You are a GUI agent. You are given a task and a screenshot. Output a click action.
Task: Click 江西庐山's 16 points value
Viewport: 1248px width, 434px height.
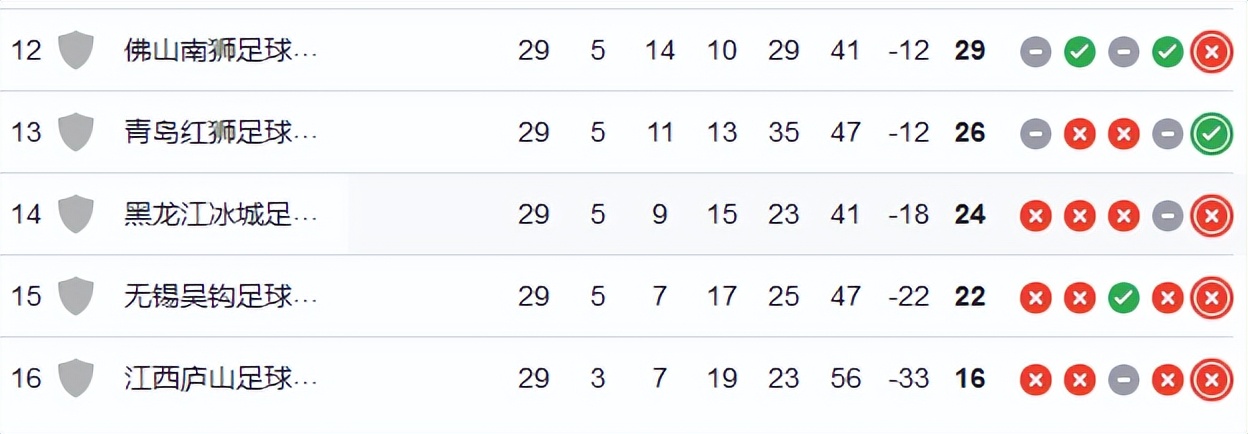970,379
